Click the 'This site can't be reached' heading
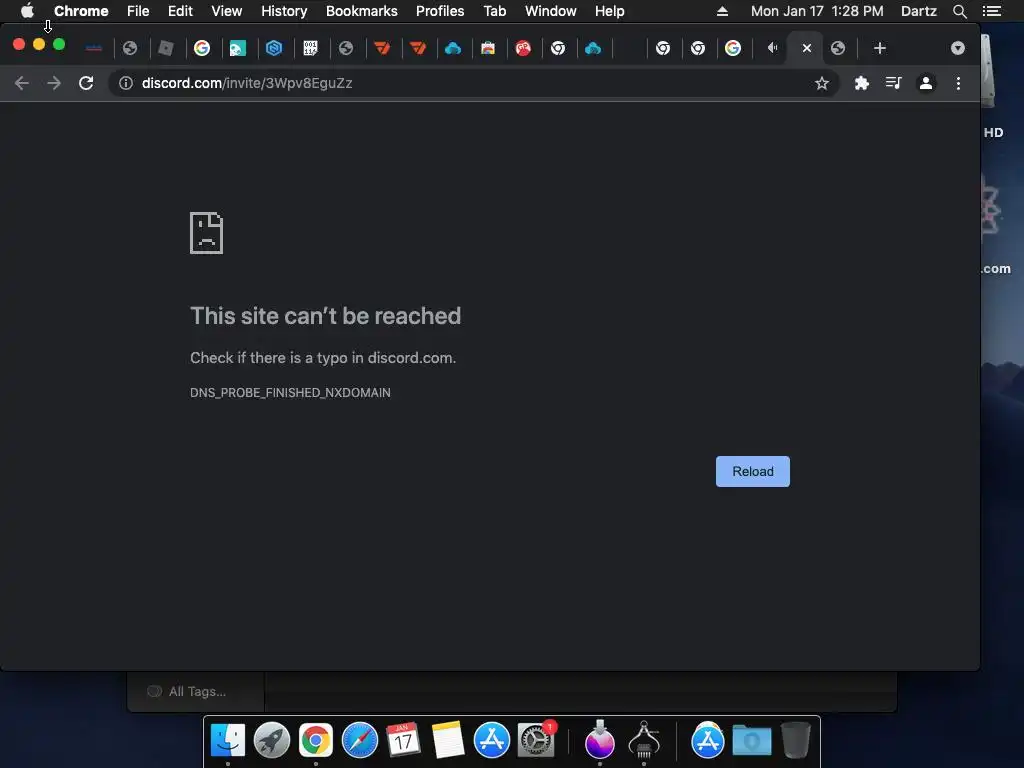 click(325, 316)
